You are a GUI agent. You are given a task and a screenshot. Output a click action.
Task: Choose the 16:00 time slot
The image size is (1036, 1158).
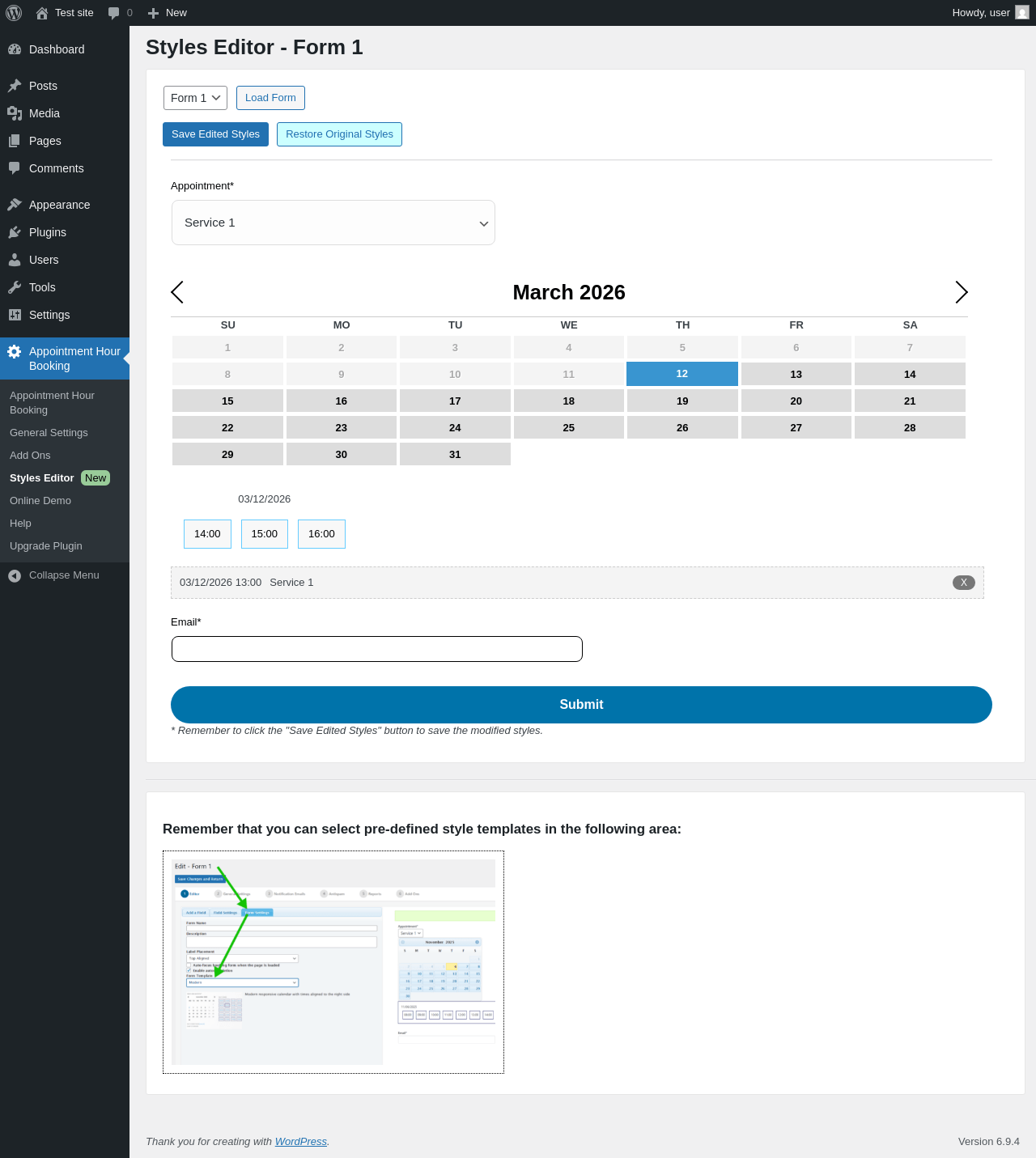321,534
